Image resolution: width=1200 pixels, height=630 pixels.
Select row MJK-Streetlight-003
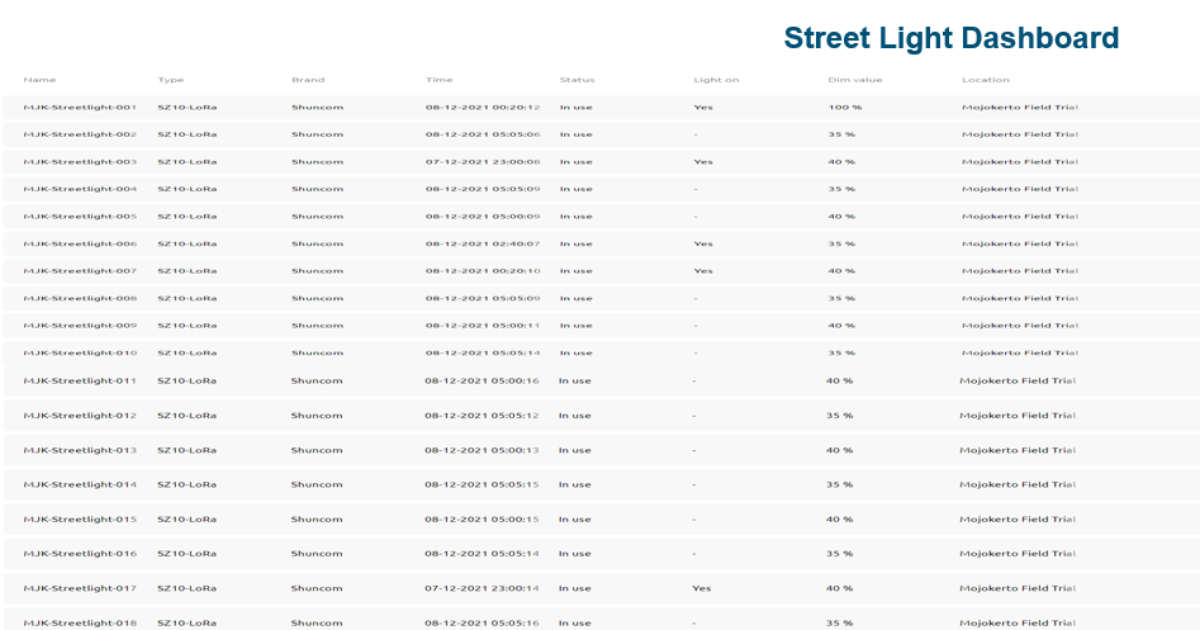600,161
